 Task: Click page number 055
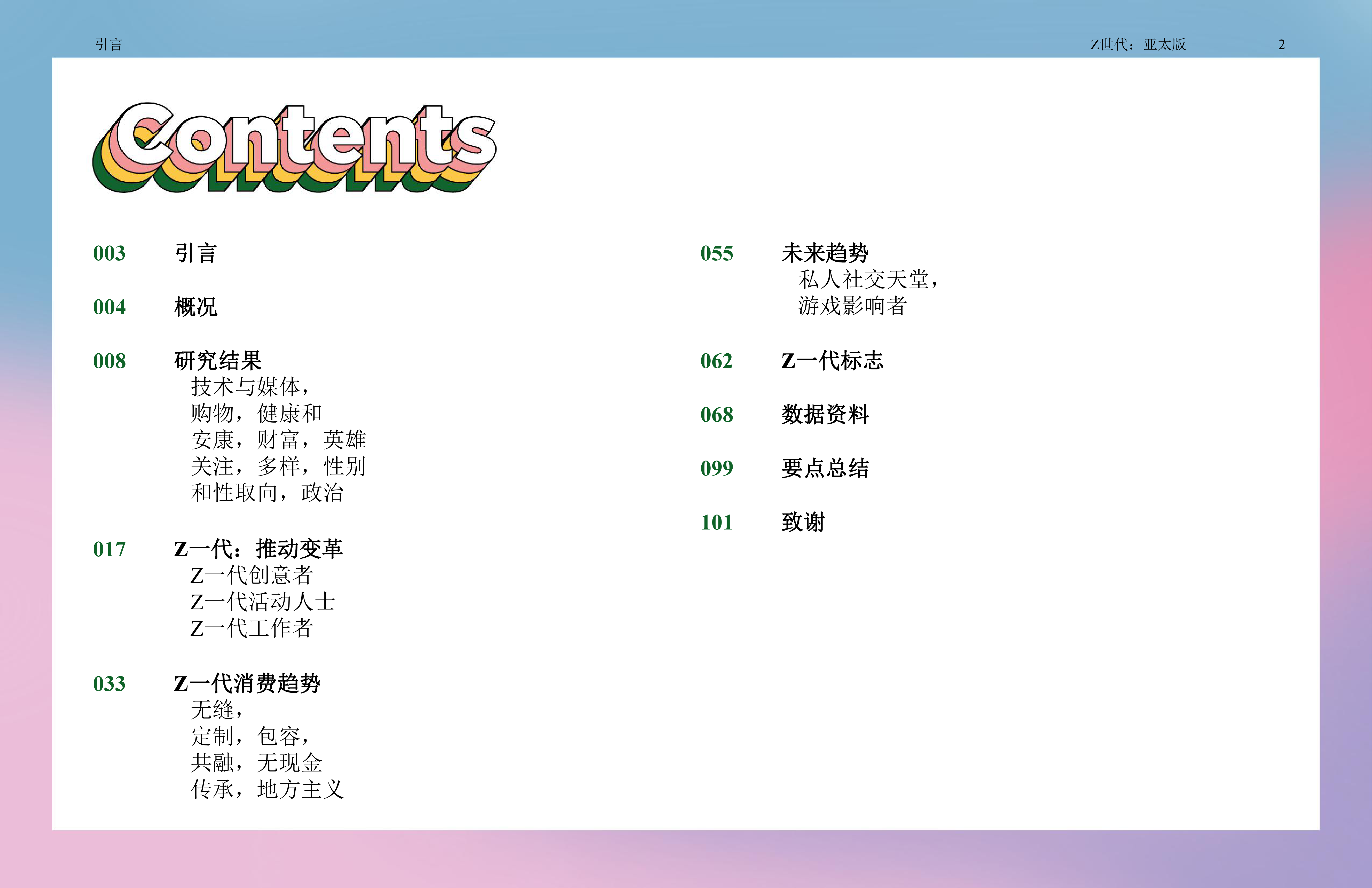pos(717,253)
